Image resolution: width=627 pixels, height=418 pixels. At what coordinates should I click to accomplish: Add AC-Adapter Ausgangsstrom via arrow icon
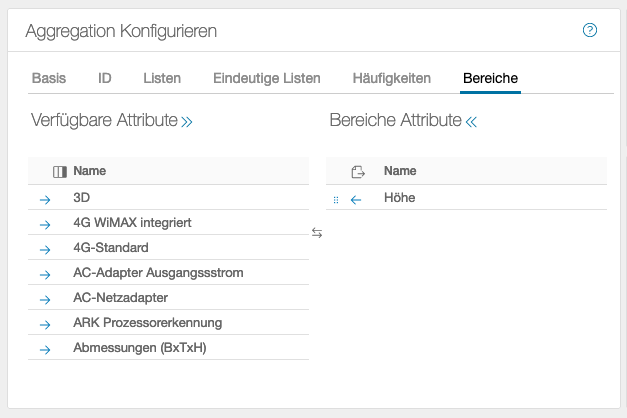point(45,274)
